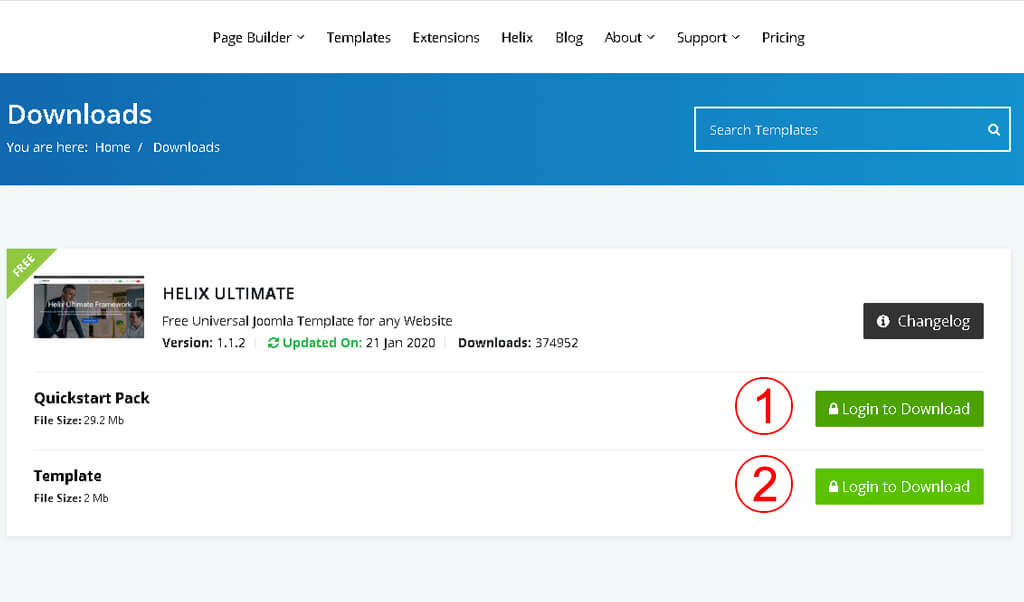
Task: Expand the Page Builder dropdown chevron
Action: [300, 37]
